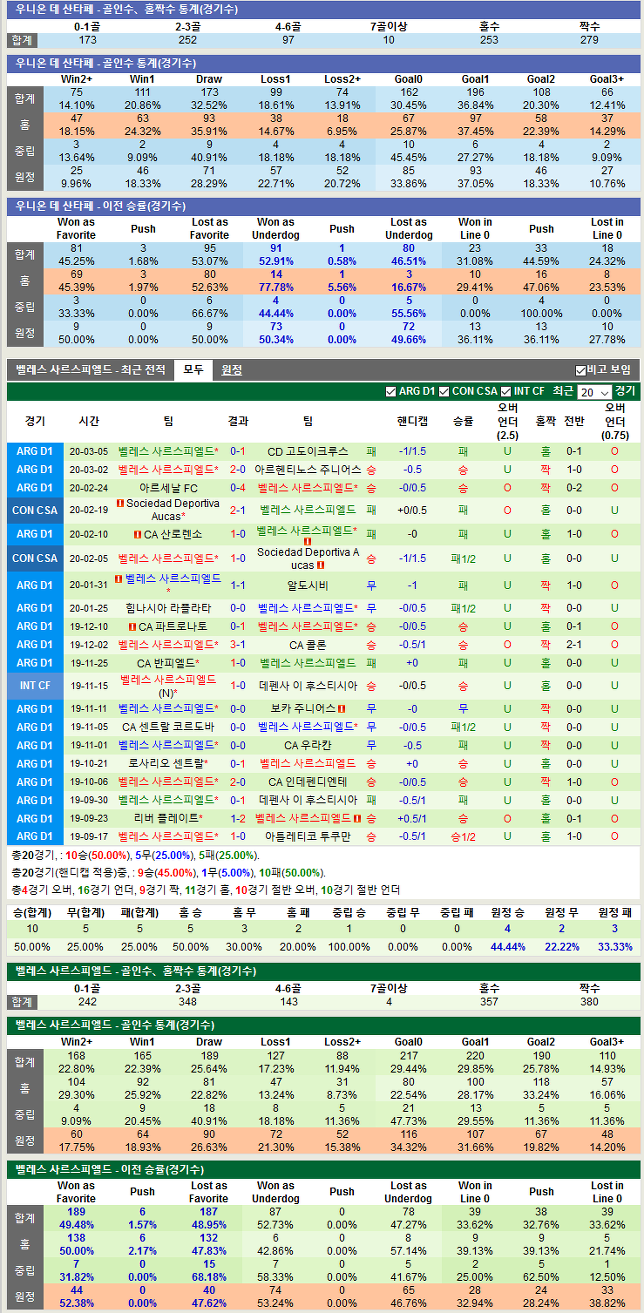Click the 우니온 데 산타페 - 이전 승률 section title
Image resolution: width=644 pixels, height=1313 pixels.
(100, 205)
